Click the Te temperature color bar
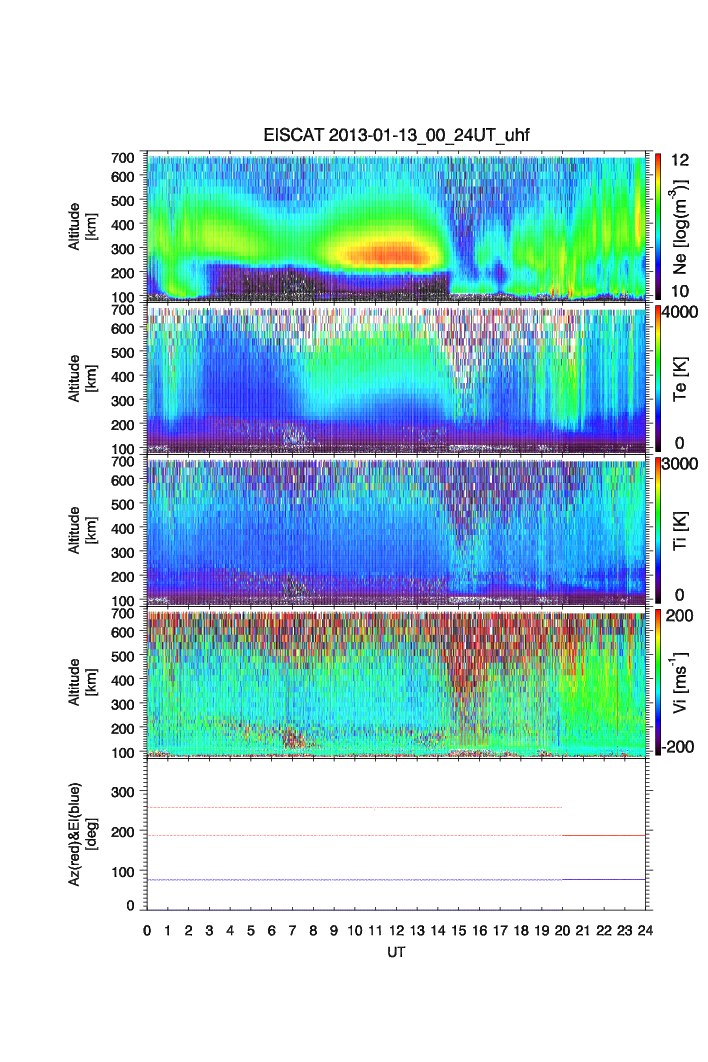The image size is (708, 1062). coord(658,378)
